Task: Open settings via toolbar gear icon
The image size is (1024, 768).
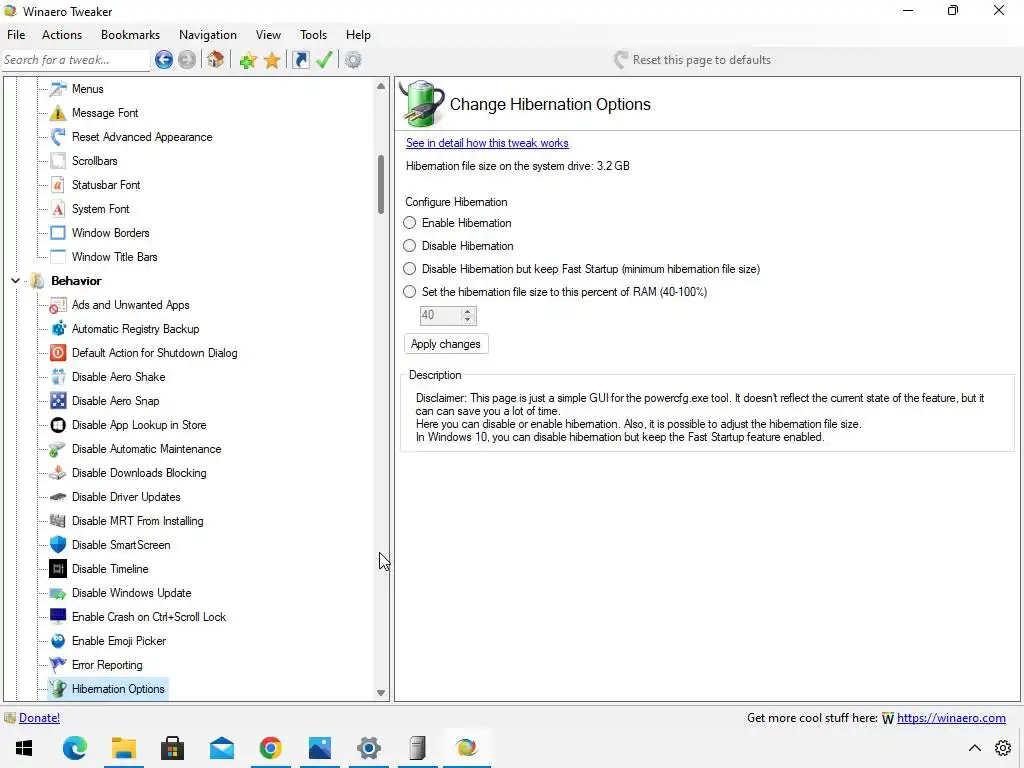Action: click(353, 60)
